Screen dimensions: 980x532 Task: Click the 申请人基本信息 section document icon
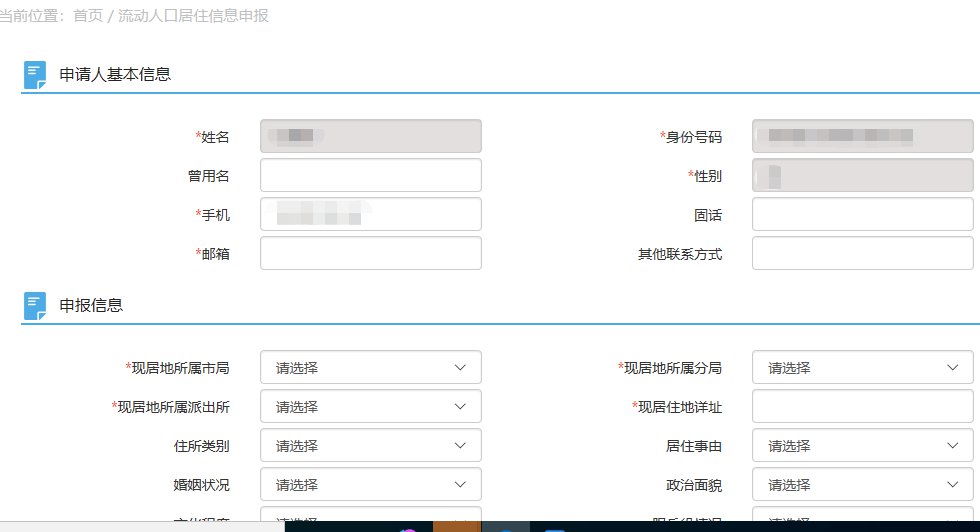(x=35, y=75)
